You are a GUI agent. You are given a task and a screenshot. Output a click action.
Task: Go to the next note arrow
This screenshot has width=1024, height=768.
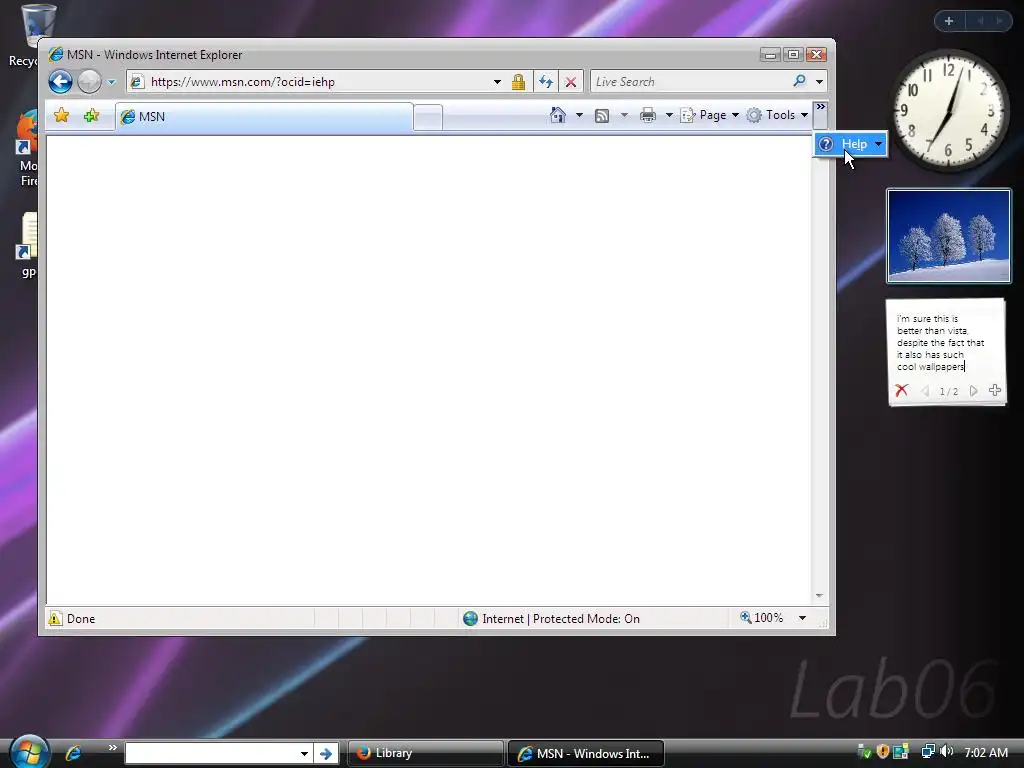click(974, 391)
